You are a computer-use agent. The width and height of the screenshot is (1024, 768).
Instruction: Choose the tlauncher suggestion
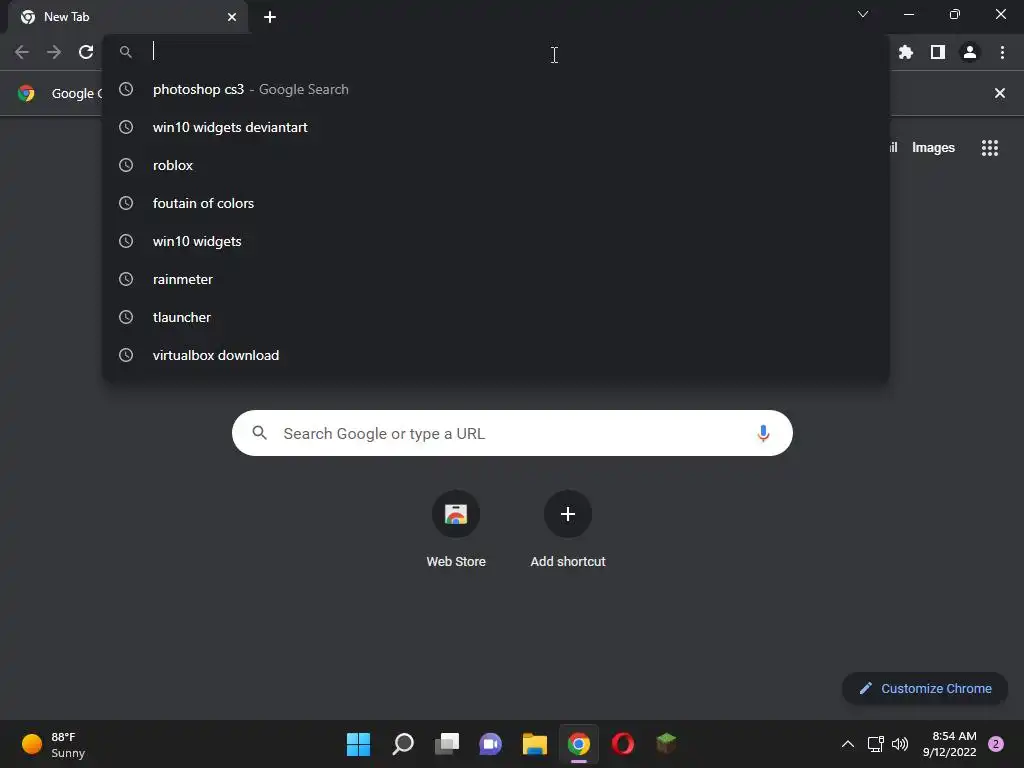pos(496,317)
